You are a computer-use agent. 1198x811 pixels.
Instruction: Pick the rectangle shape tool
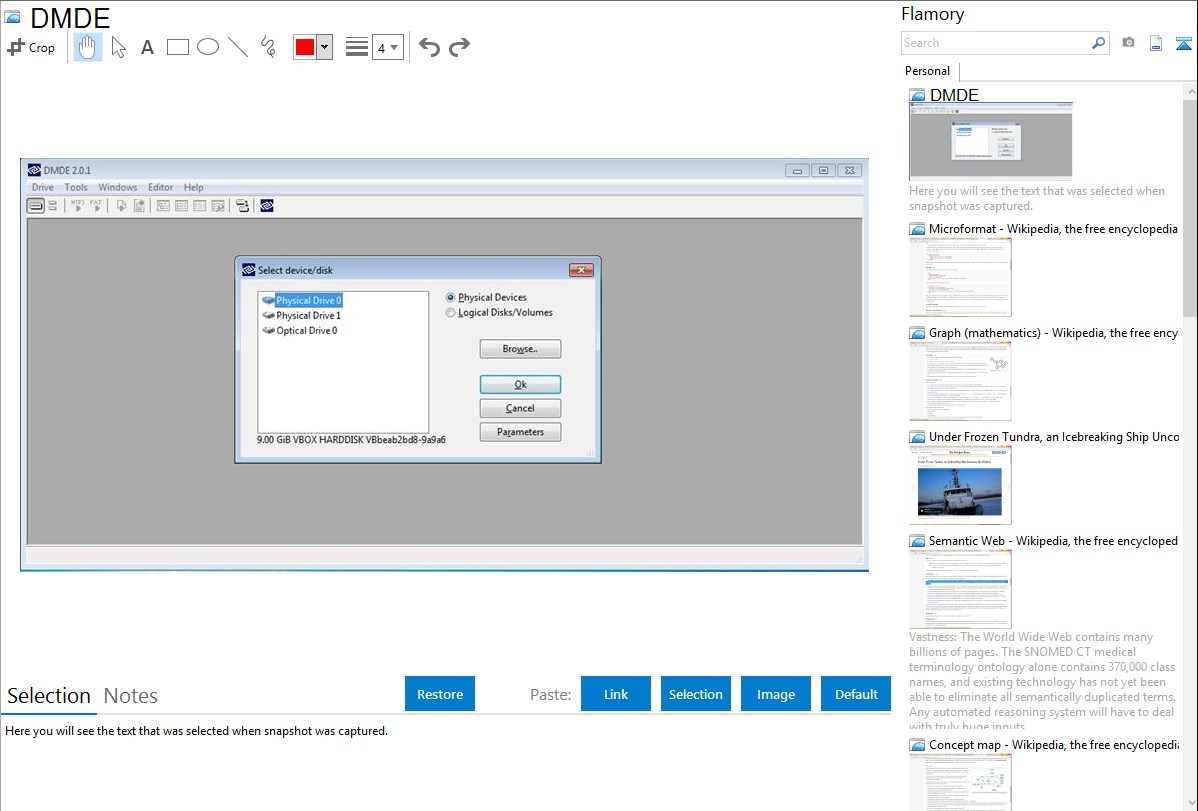(177, 47)
